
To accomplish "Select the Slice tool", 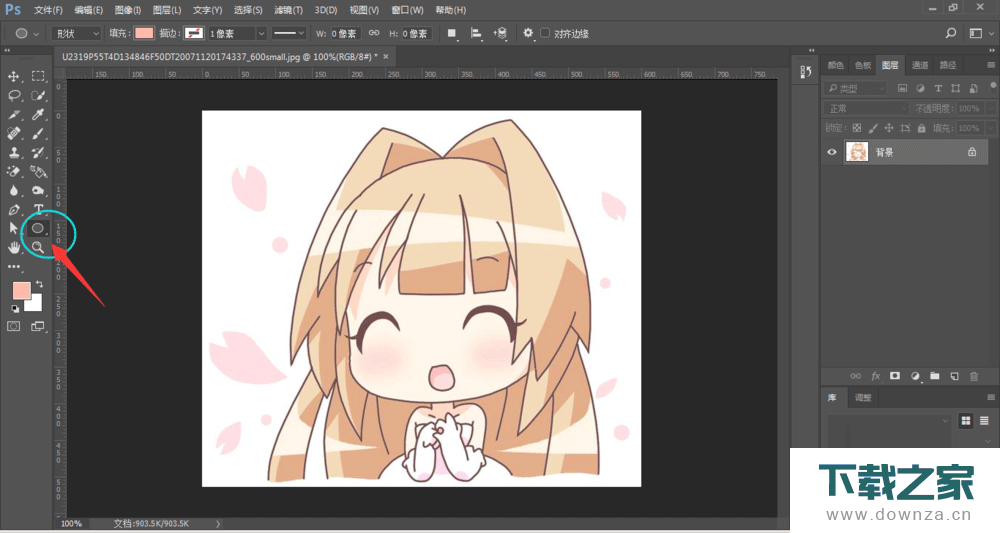I will point(13,115).
